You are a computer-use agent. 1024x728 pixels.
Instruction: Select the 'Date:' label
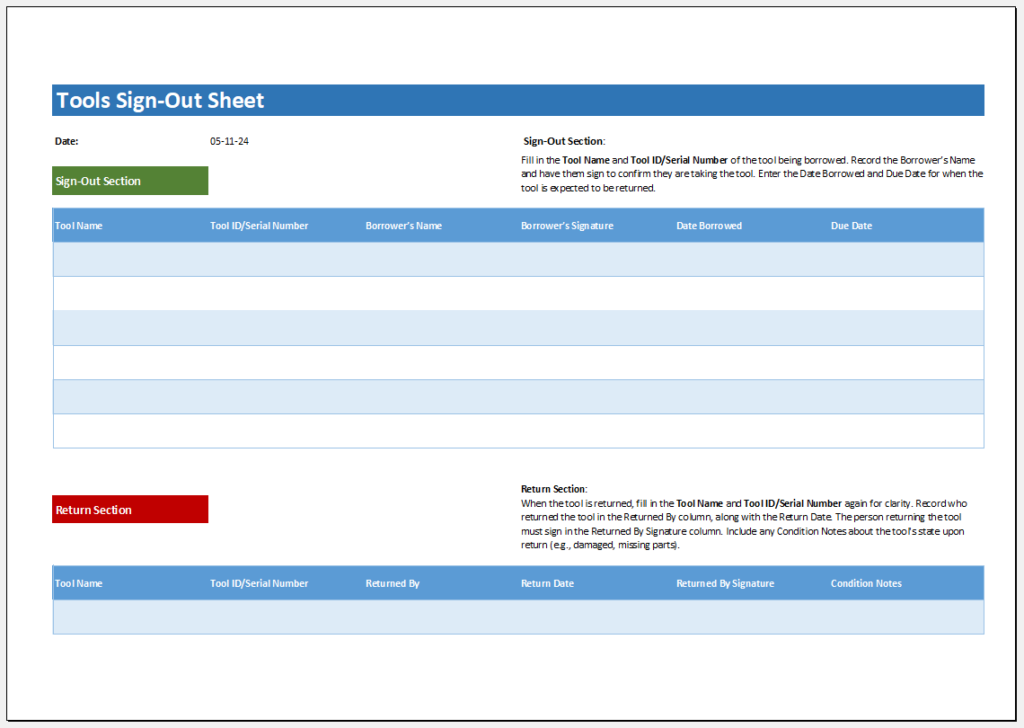[x=67, y=141]
